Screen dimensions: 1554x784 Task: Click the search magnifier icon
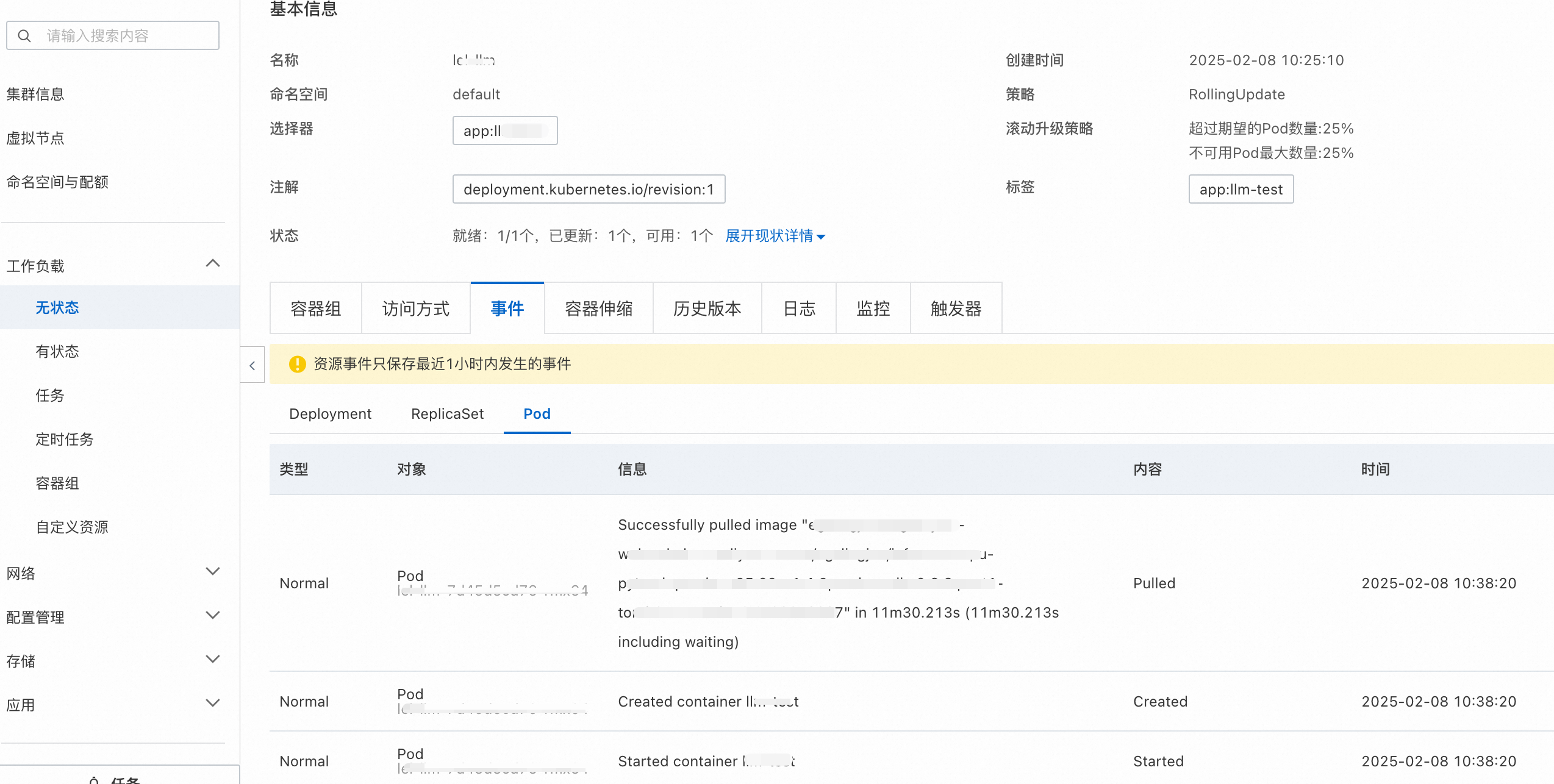tap(24, 36)
